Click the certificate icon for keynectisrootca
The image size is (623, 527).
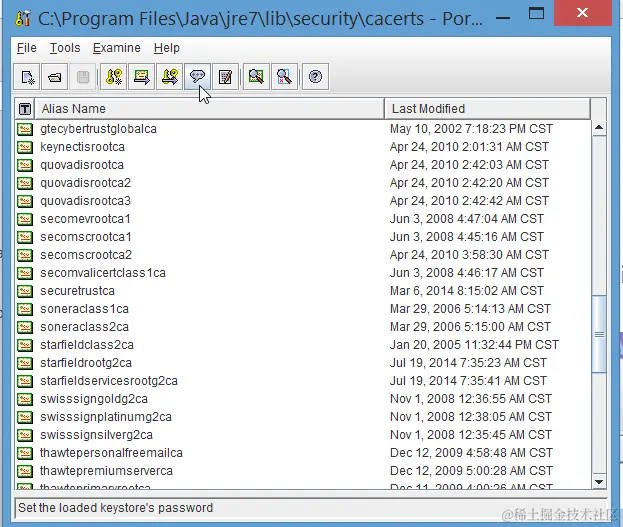[25, 147]
